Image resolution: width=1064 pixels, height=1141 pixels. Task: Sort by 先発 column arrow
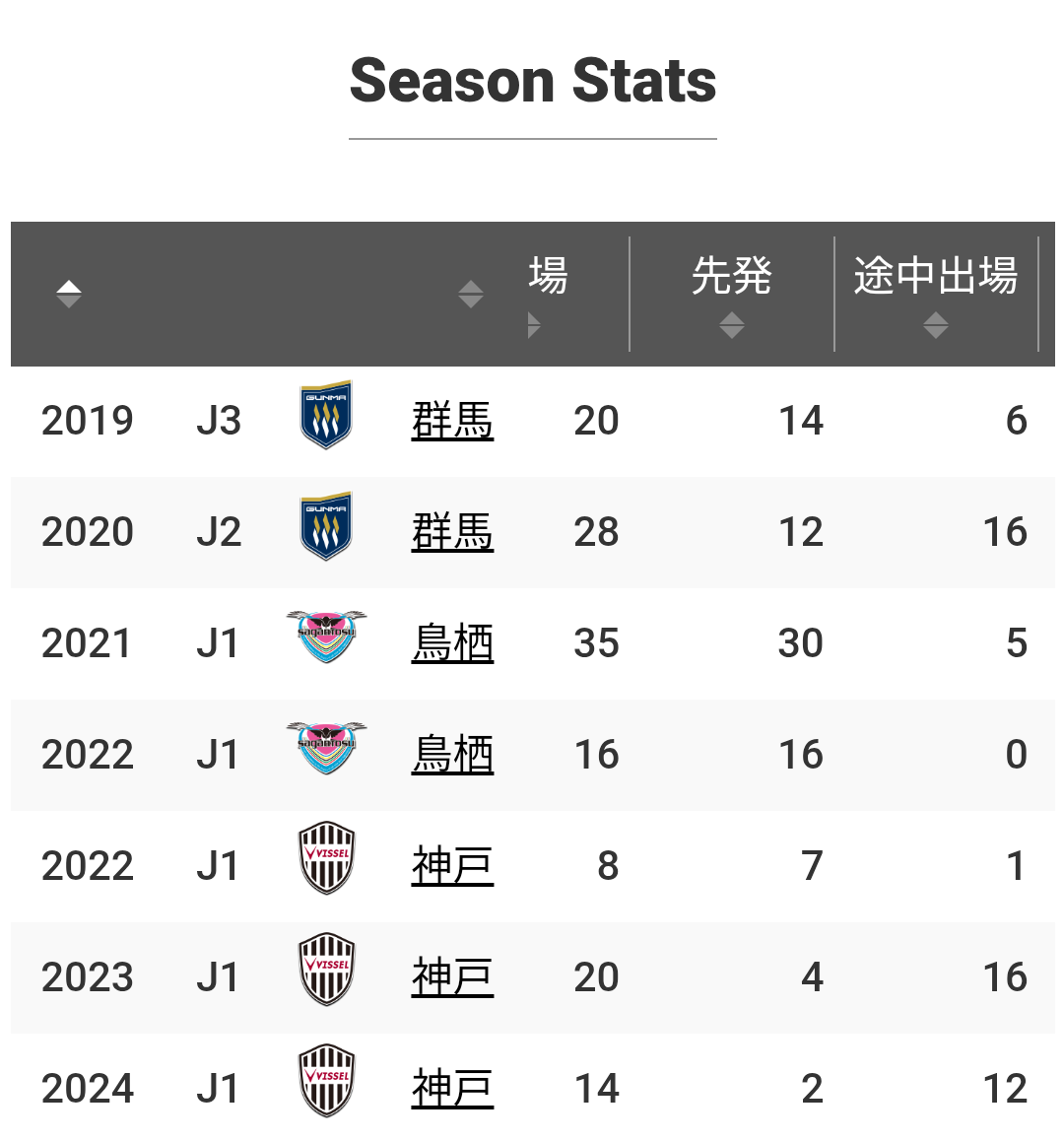[731, 325]
